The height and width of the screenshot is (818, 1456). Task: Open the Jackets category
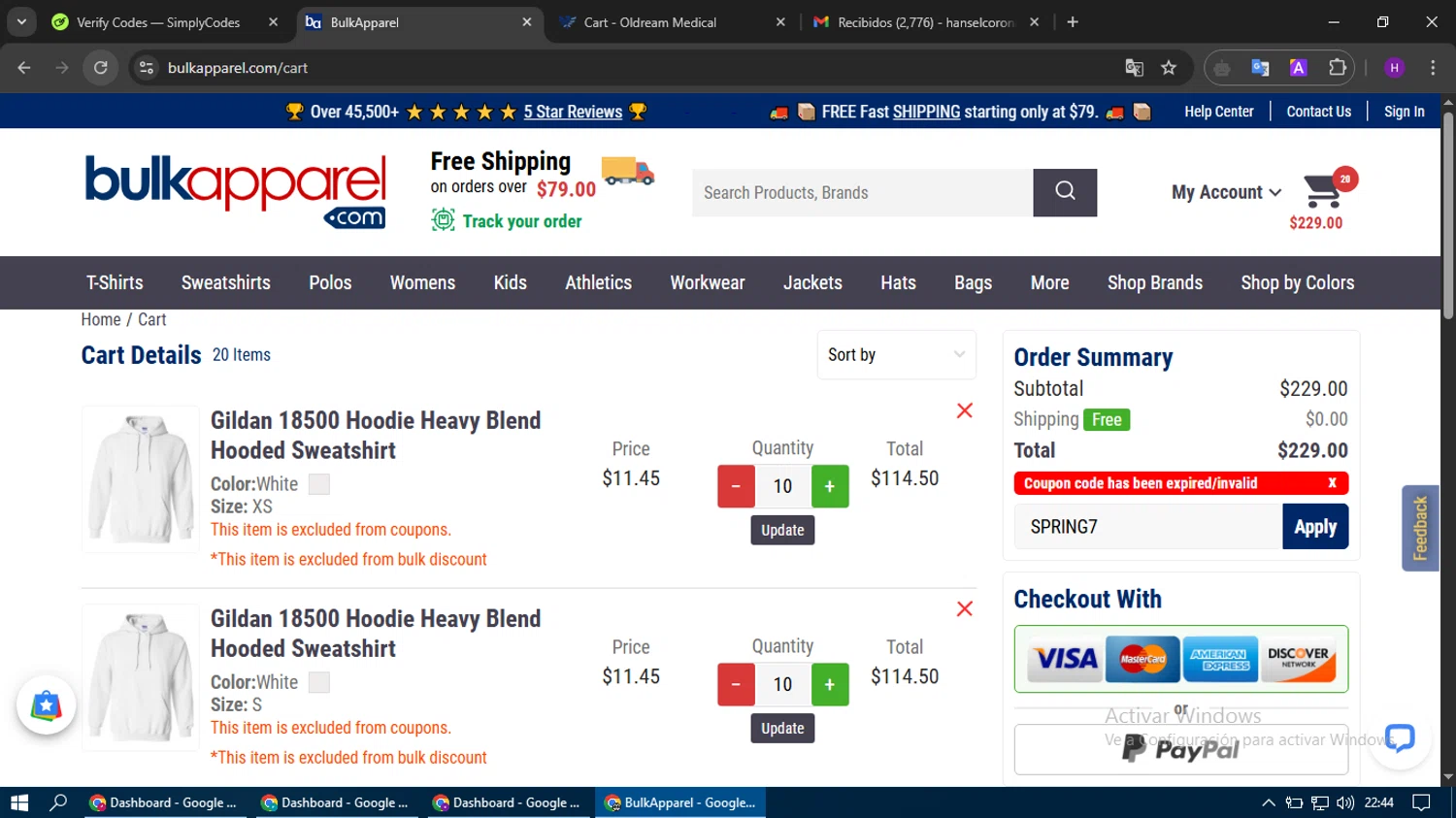pyautogui.click(x=812, y=282)
